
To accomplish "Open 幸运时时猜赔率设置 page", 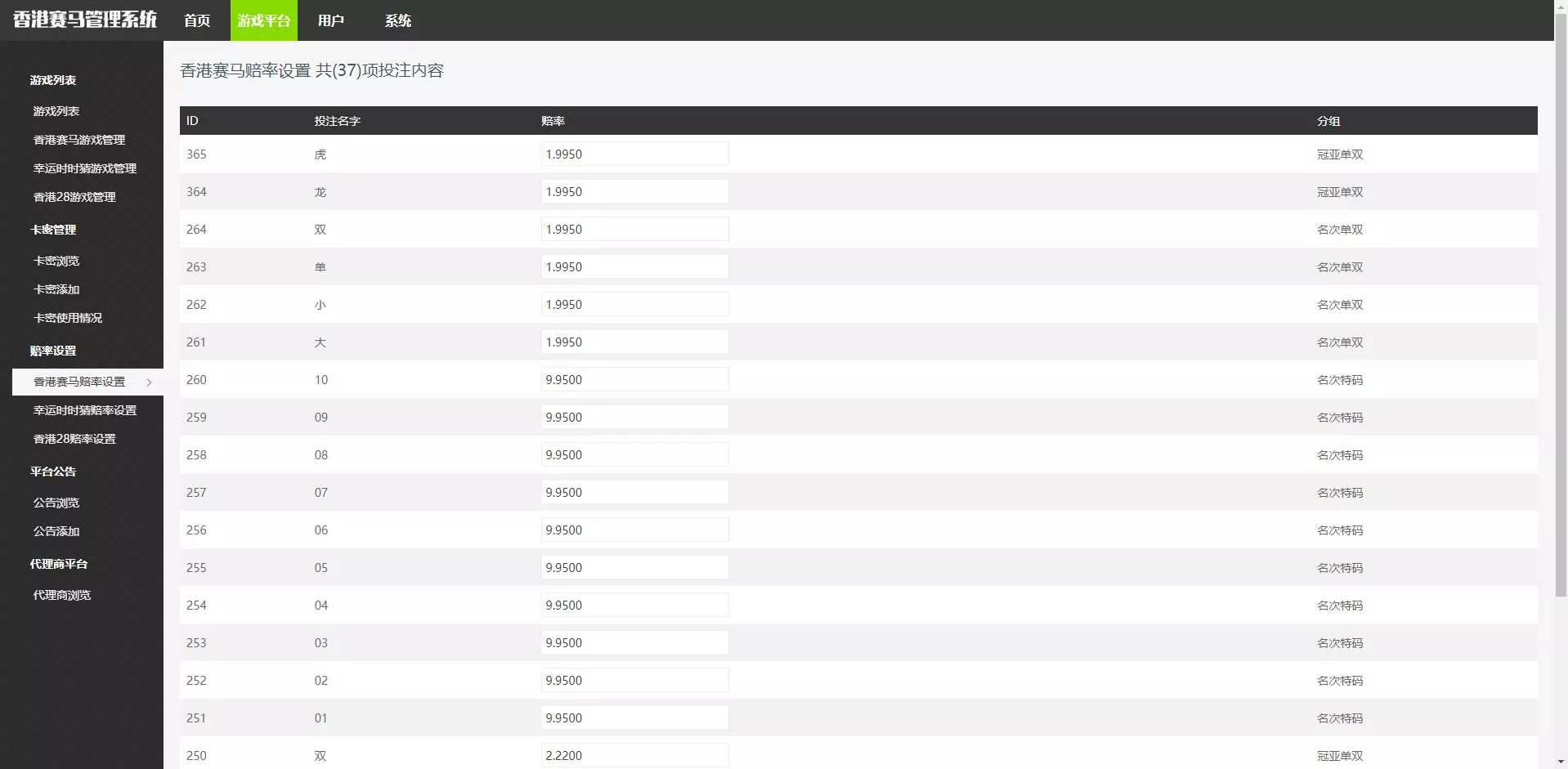I will [85, 410].
